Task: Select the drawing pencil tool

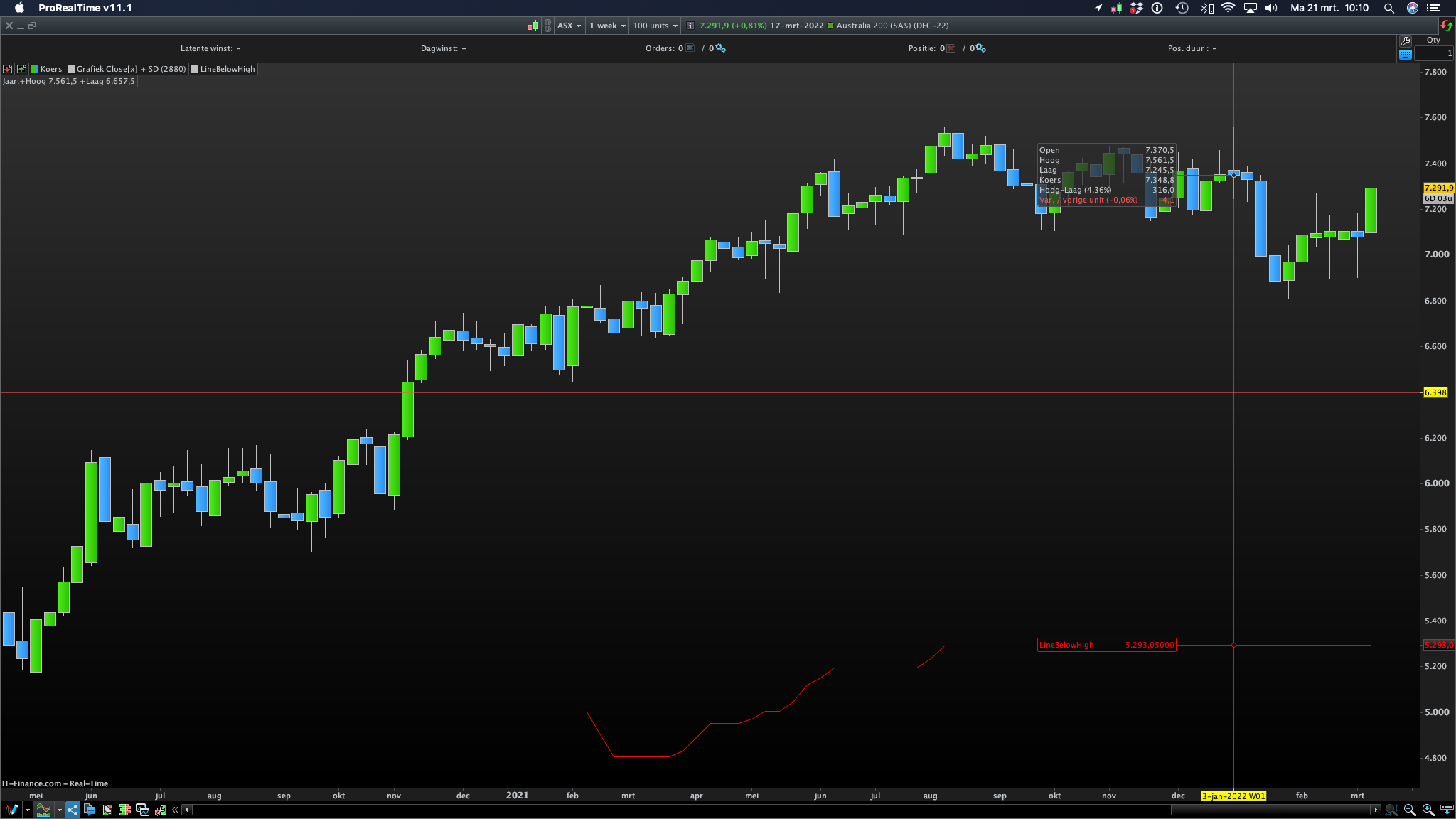Action: 11,810
